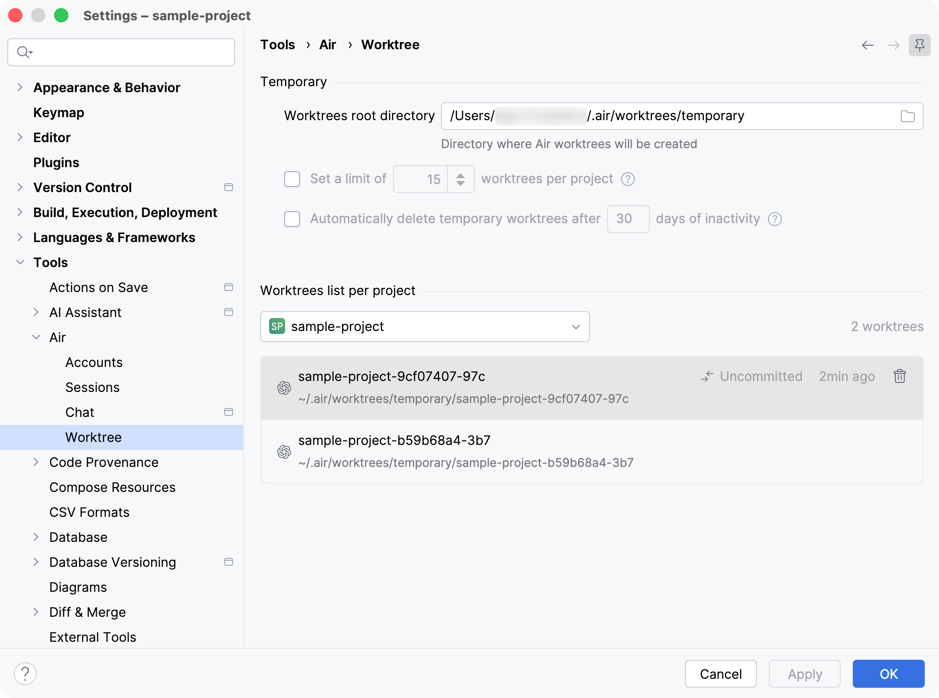Screen dimensions: 939x698
Task: Collapse the Tools section
Action: [20, 262]
